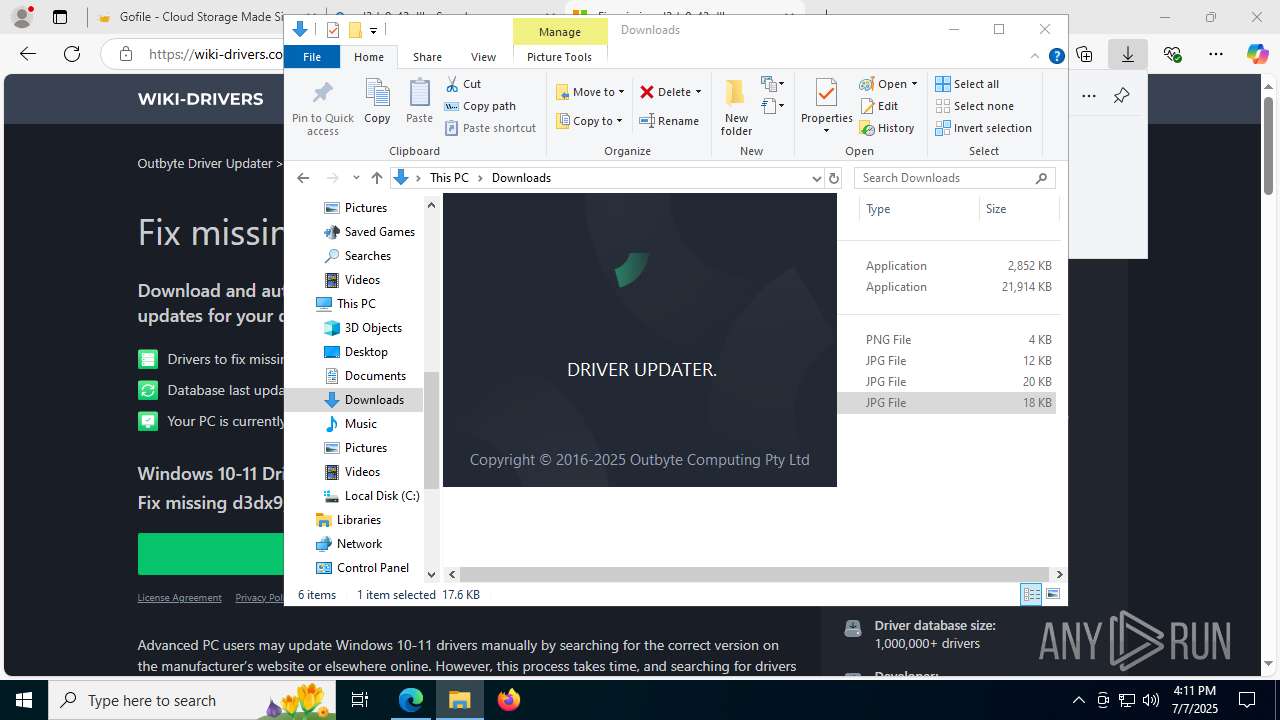
Task: Click the Cut scissors tool
Action: click(463, 84)
